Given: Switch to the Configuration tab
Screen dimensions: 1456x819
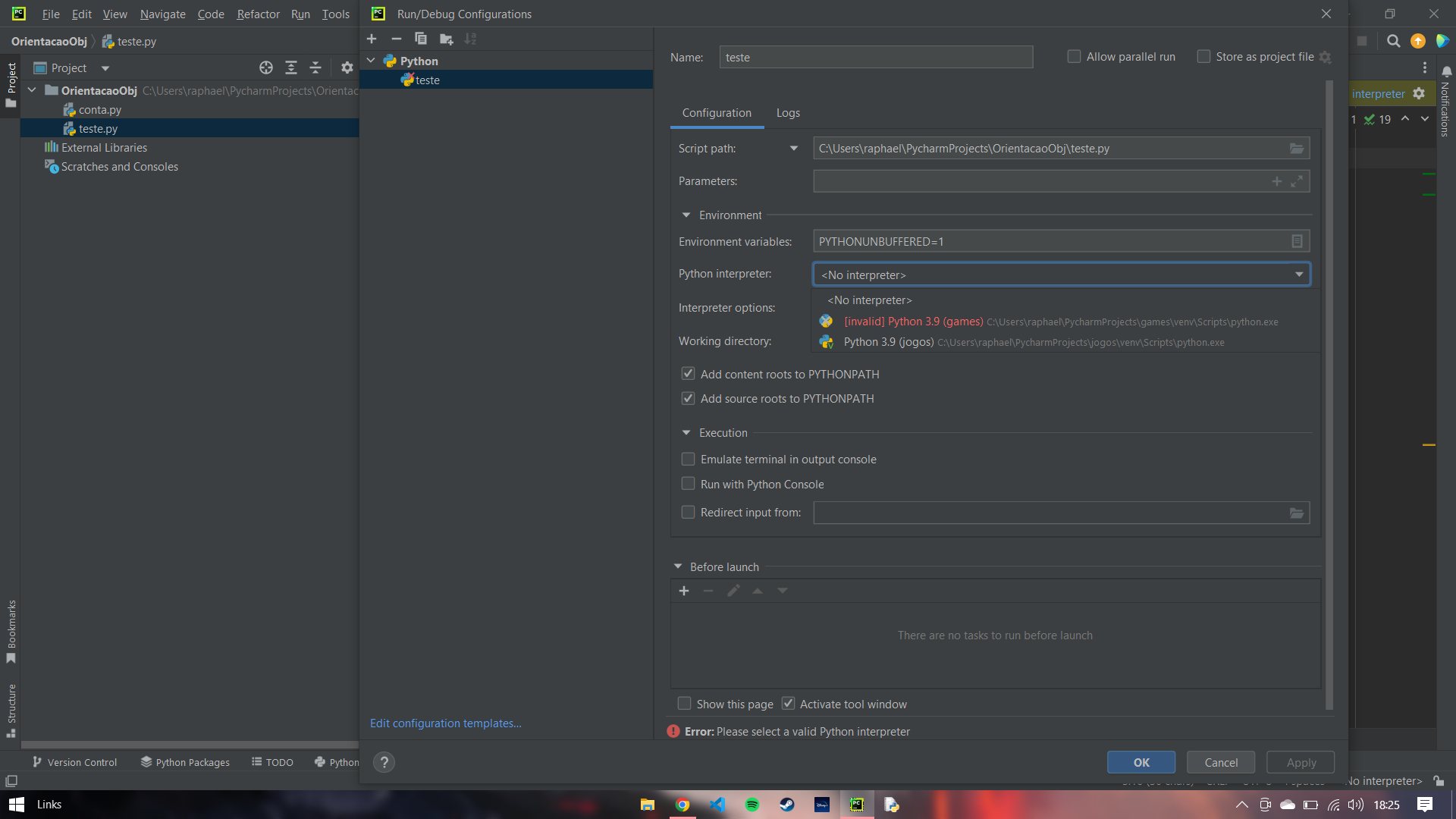Looking at the screenshot, I should [x=717, y=113].
